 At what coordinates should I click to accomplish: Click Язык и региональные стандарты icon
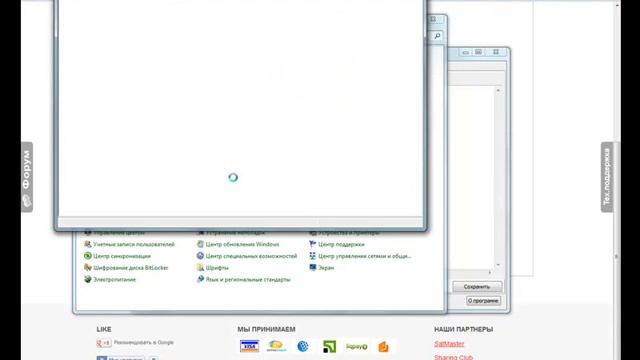[200, 280]
